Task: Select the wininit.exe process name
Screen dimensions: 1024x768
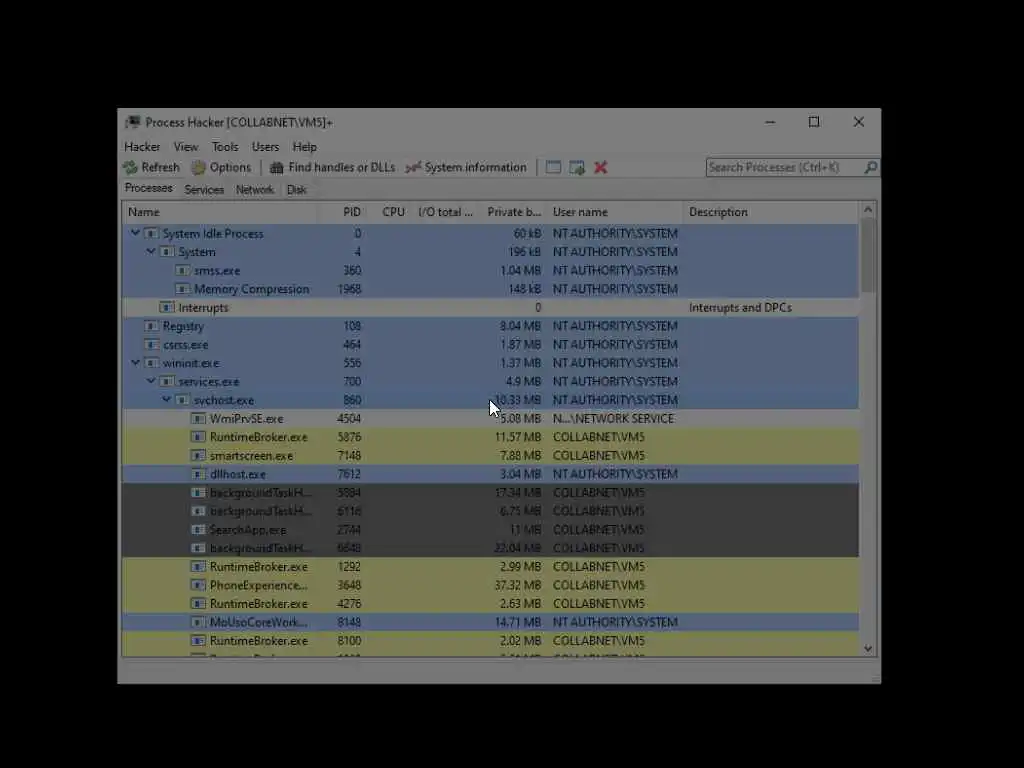Action: 191,362
